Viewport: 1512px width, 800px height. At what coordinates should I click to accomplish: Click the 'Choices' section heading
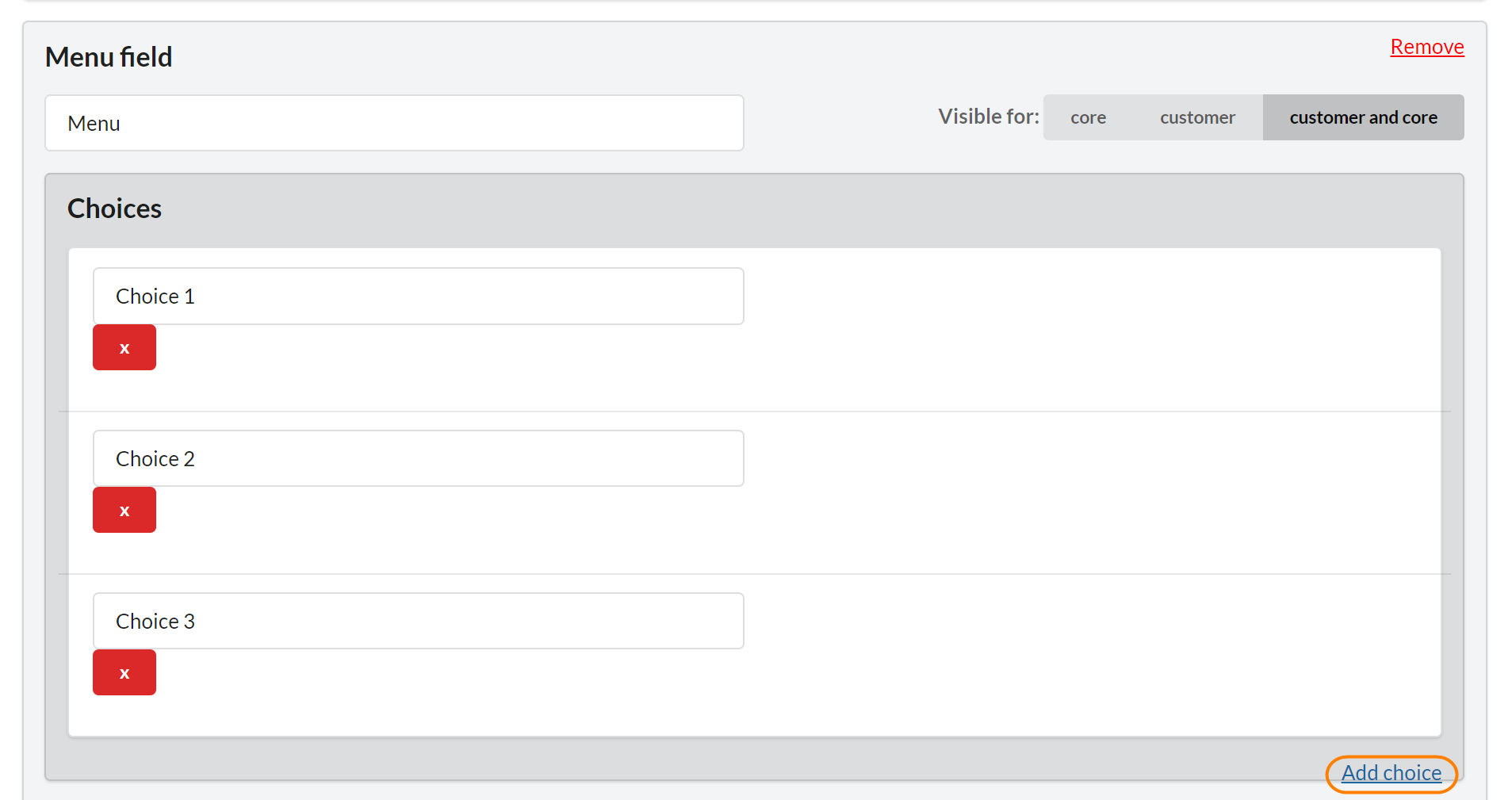click(114, 209)
